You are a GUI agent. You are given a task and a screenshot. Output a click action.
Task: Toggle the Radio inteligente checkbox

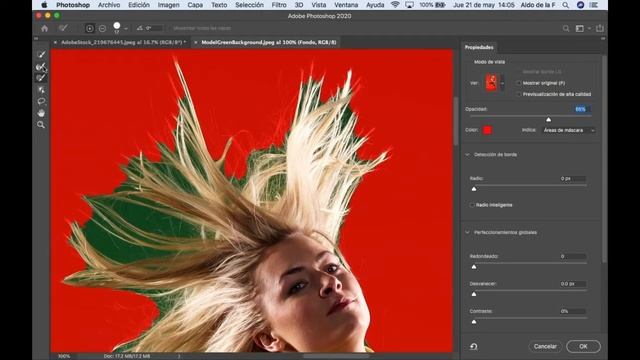pyautogui.click(x=472, y=205)
